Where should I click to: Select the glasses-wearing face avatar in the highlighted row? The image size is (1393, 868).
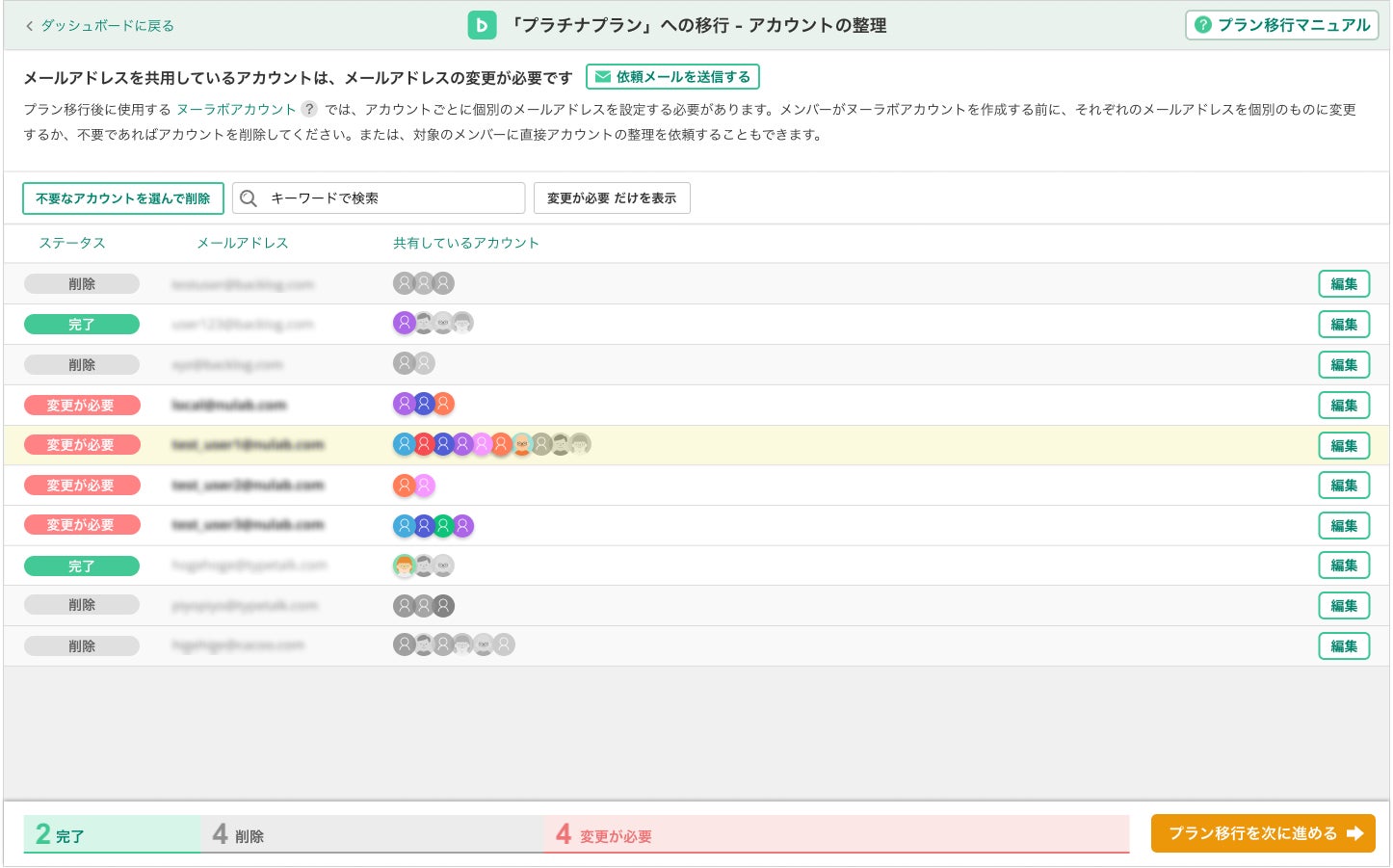(521, 444)
